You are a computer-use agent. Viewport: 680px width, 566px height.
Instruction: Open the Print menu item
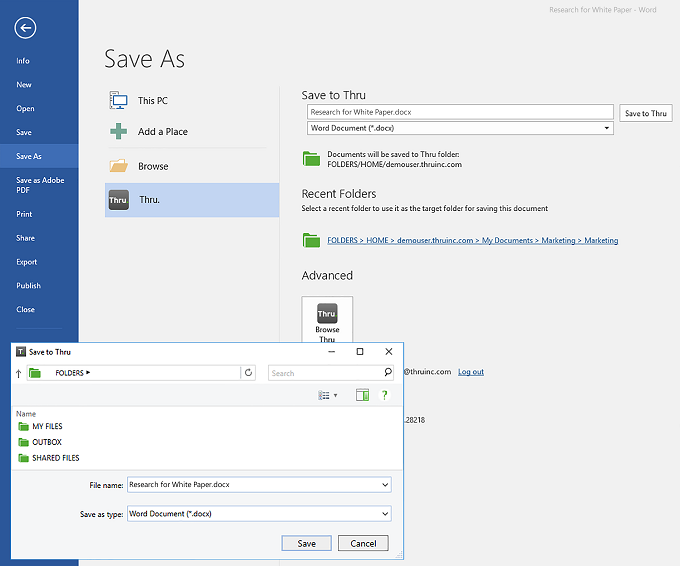point(24,214)
